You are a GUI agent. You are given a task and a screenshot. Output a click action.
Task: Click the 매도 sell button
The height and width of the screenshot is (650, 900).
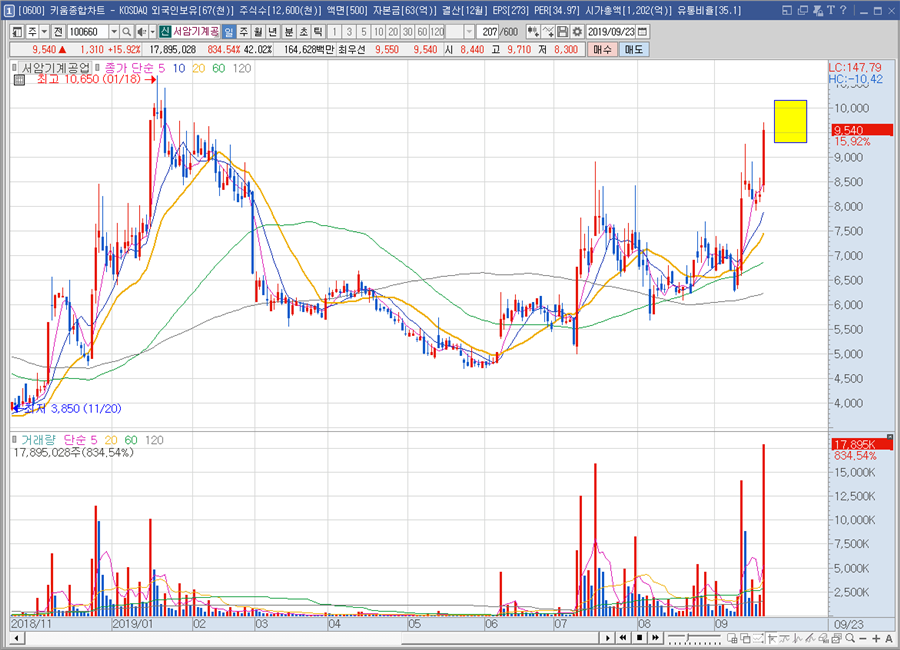[634, 50]
